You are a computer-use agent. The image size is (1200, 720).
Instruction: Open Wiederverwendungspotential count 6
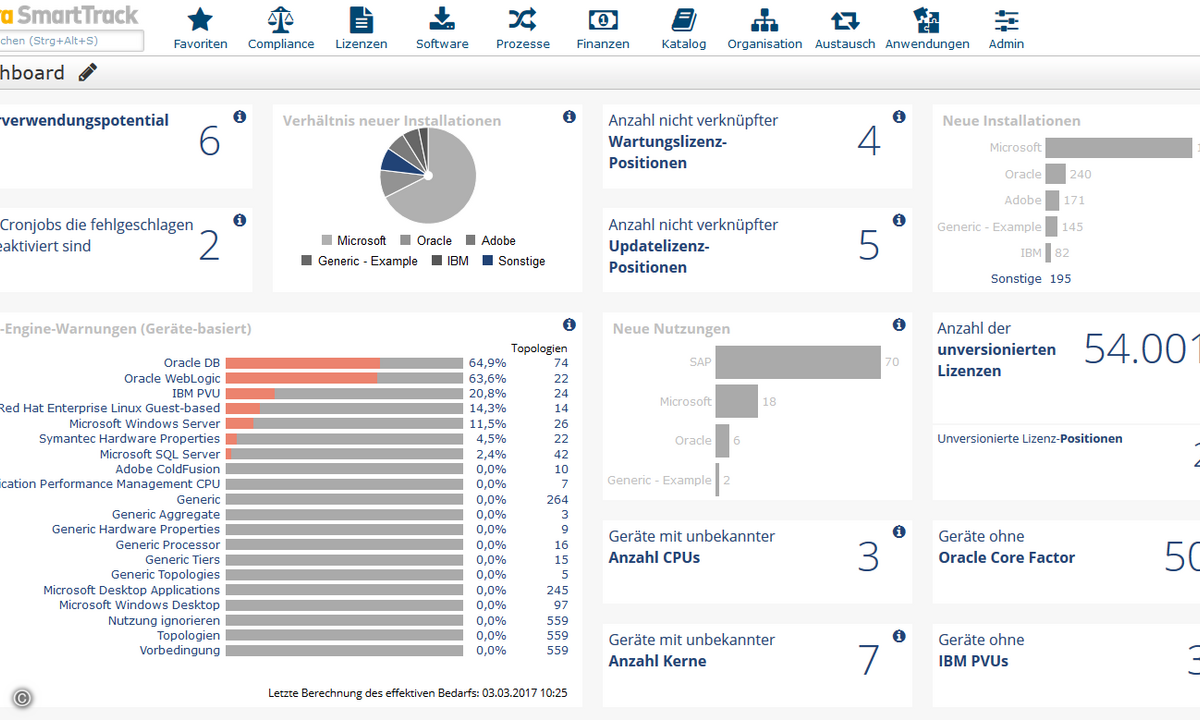tap(209, 141)
